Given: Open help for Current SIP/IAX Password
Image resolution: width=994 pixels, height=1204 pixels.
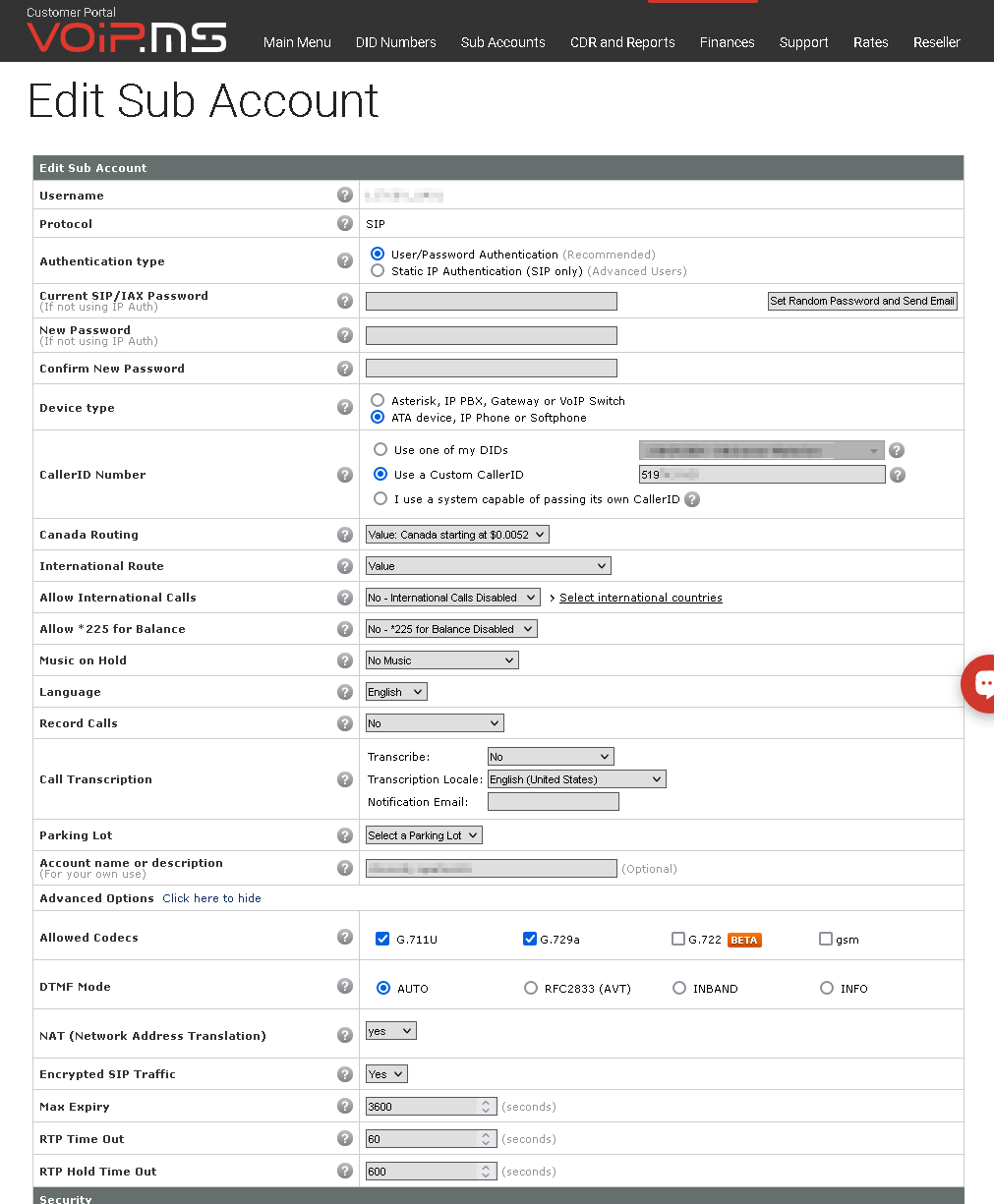Looking at the screenshot, I should click(x=344, y=301).
